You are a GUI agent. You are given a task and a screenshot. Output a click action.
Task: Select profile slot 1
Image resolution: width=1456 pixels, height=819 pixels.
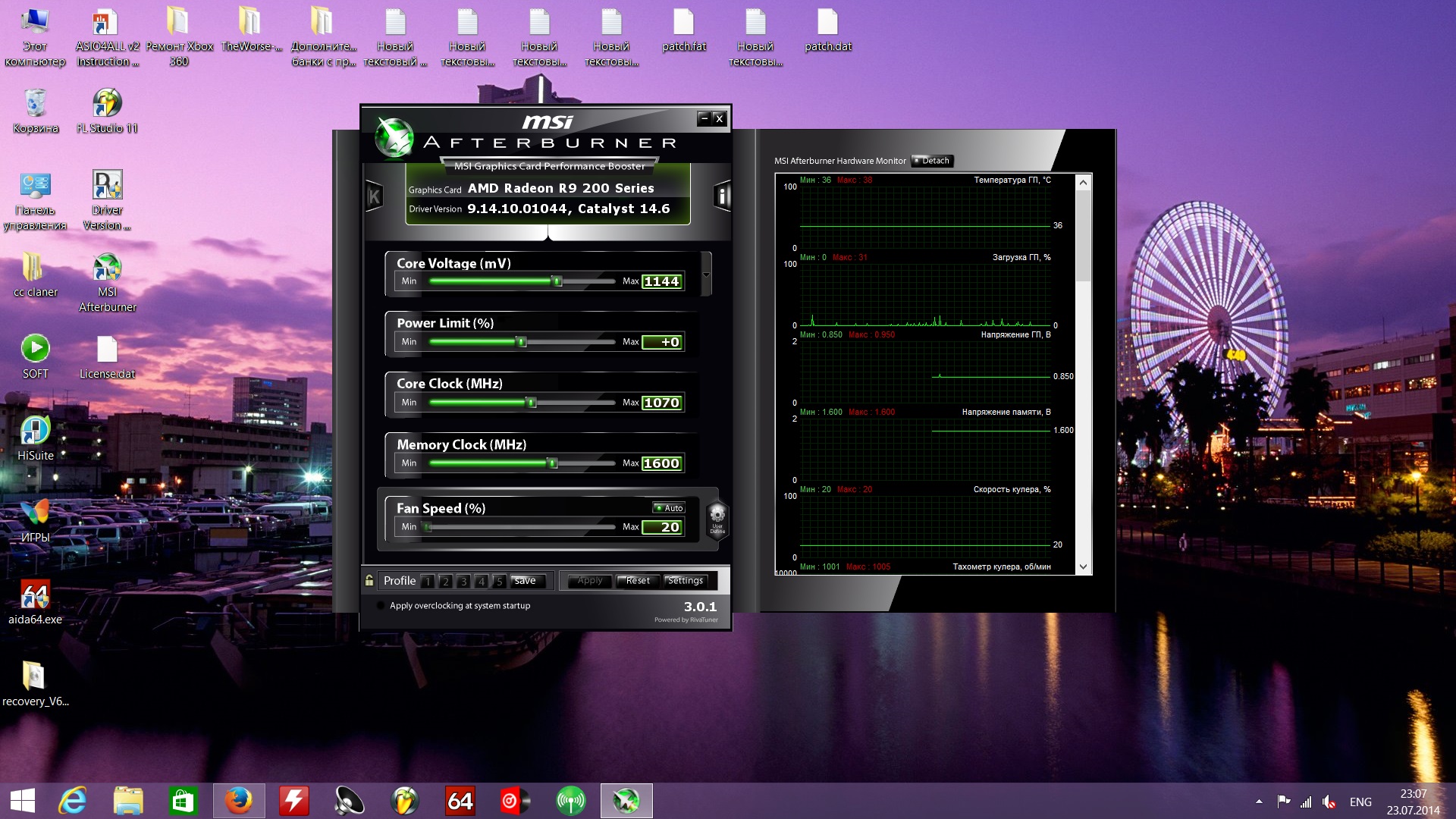[x=428, y=582]
